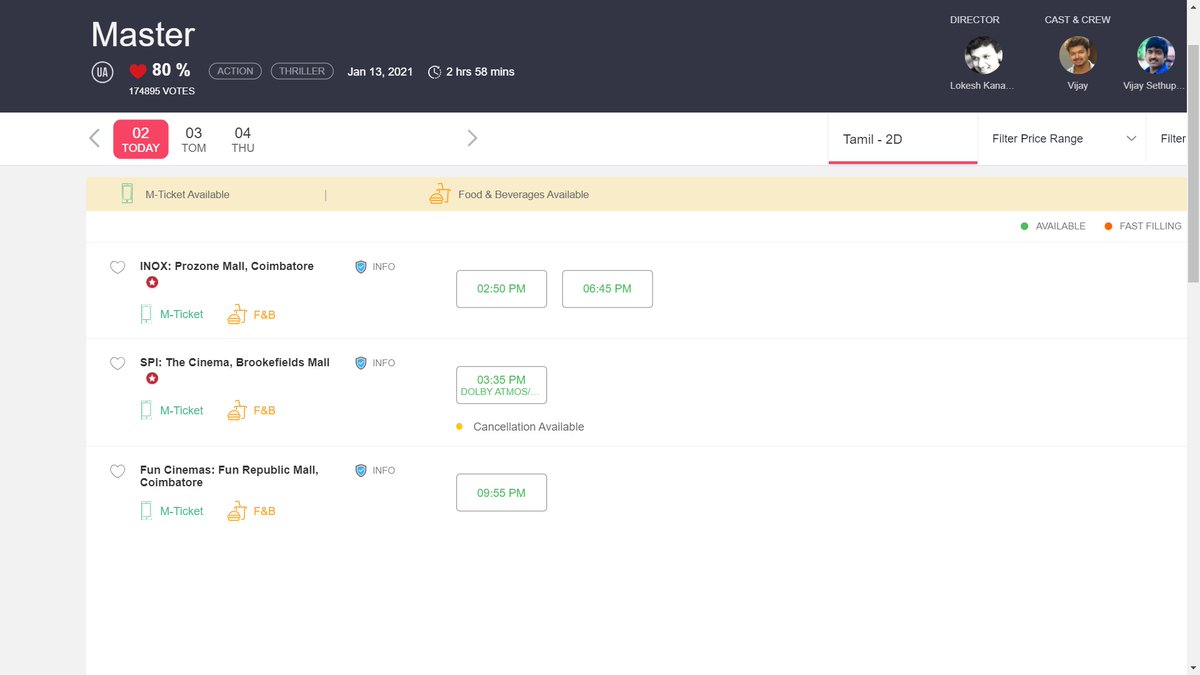Favorite Fun Cinemas with heart icon

(117, 471)
